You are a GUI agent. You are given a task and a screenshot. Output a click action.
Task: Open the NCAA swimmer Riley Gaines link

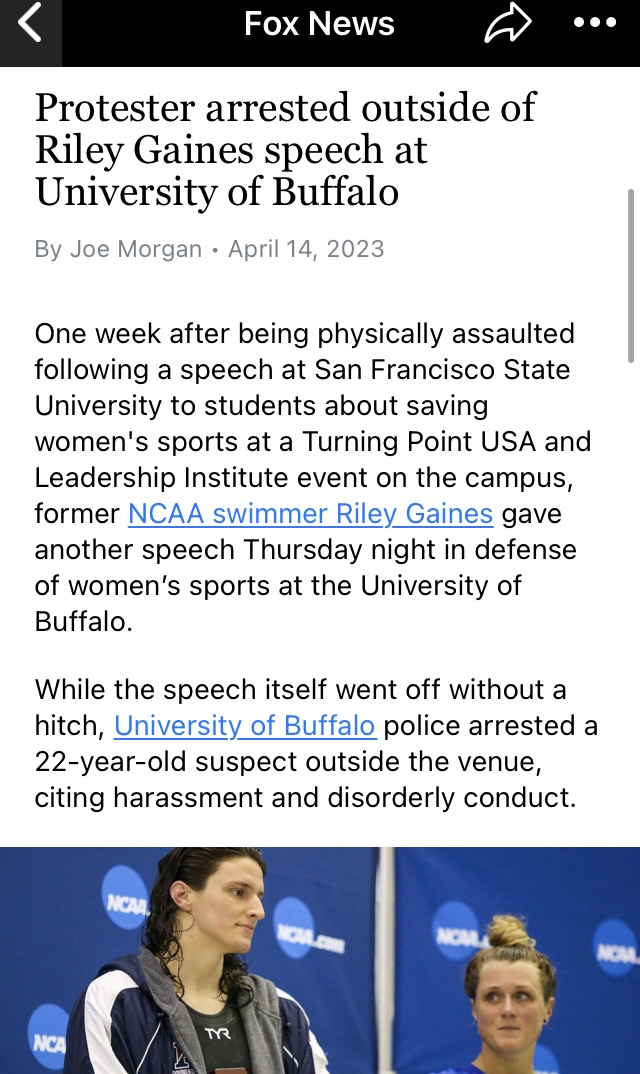(310, 513)
